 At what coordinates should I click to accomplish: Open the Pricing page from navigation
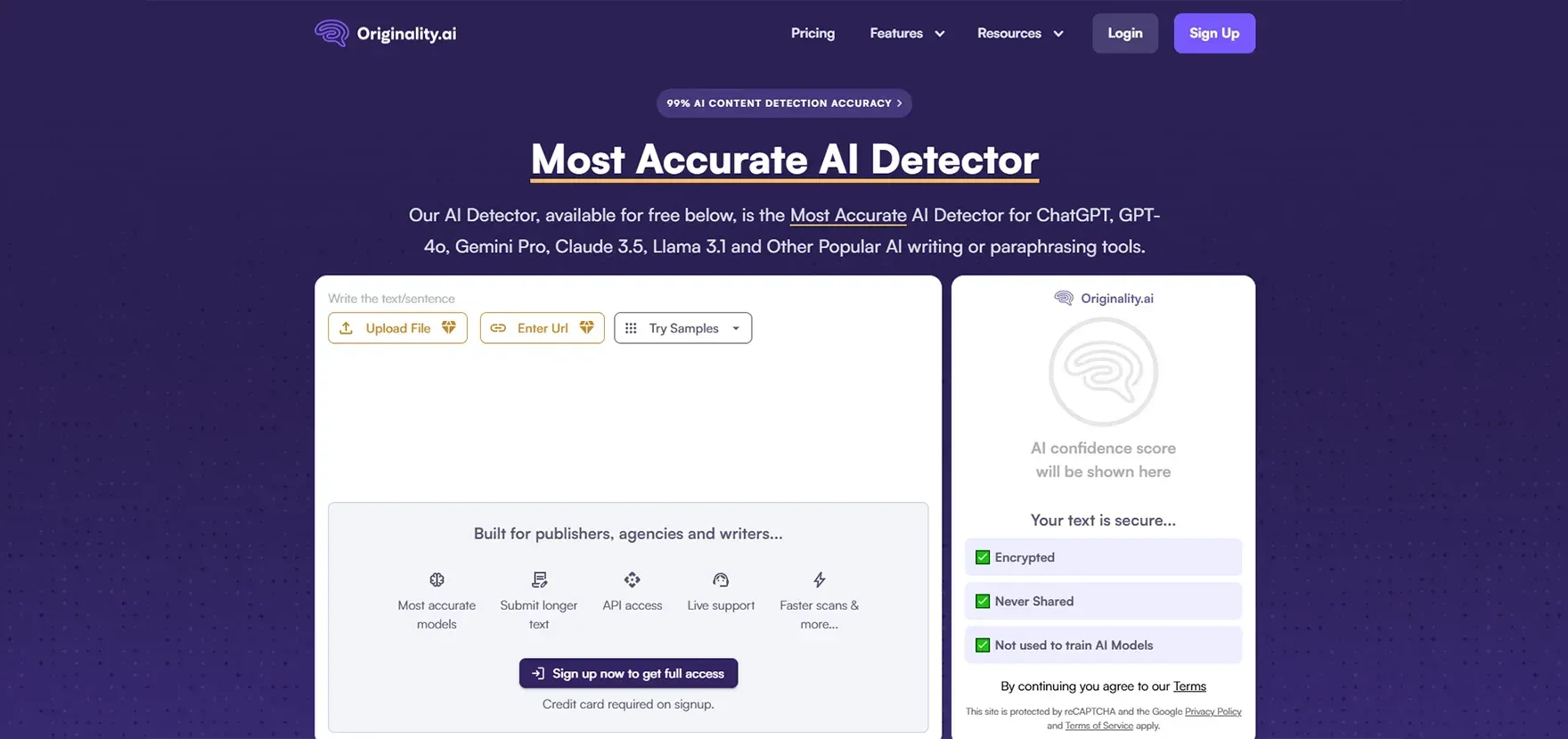pyautogui.click(x=813, y=33)
